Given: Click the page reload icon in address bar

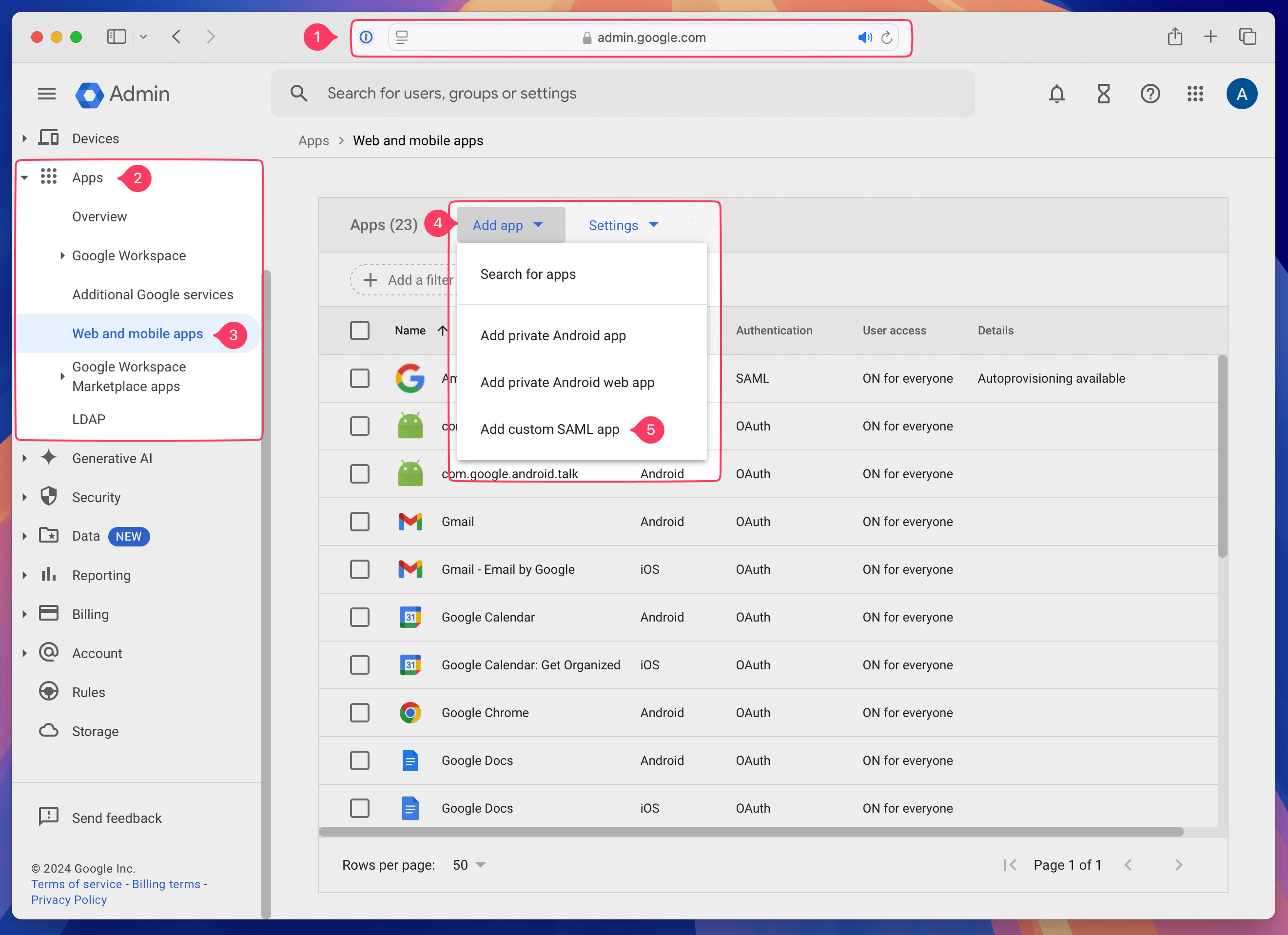Looking at the screenshot, I should pos(886,38).
